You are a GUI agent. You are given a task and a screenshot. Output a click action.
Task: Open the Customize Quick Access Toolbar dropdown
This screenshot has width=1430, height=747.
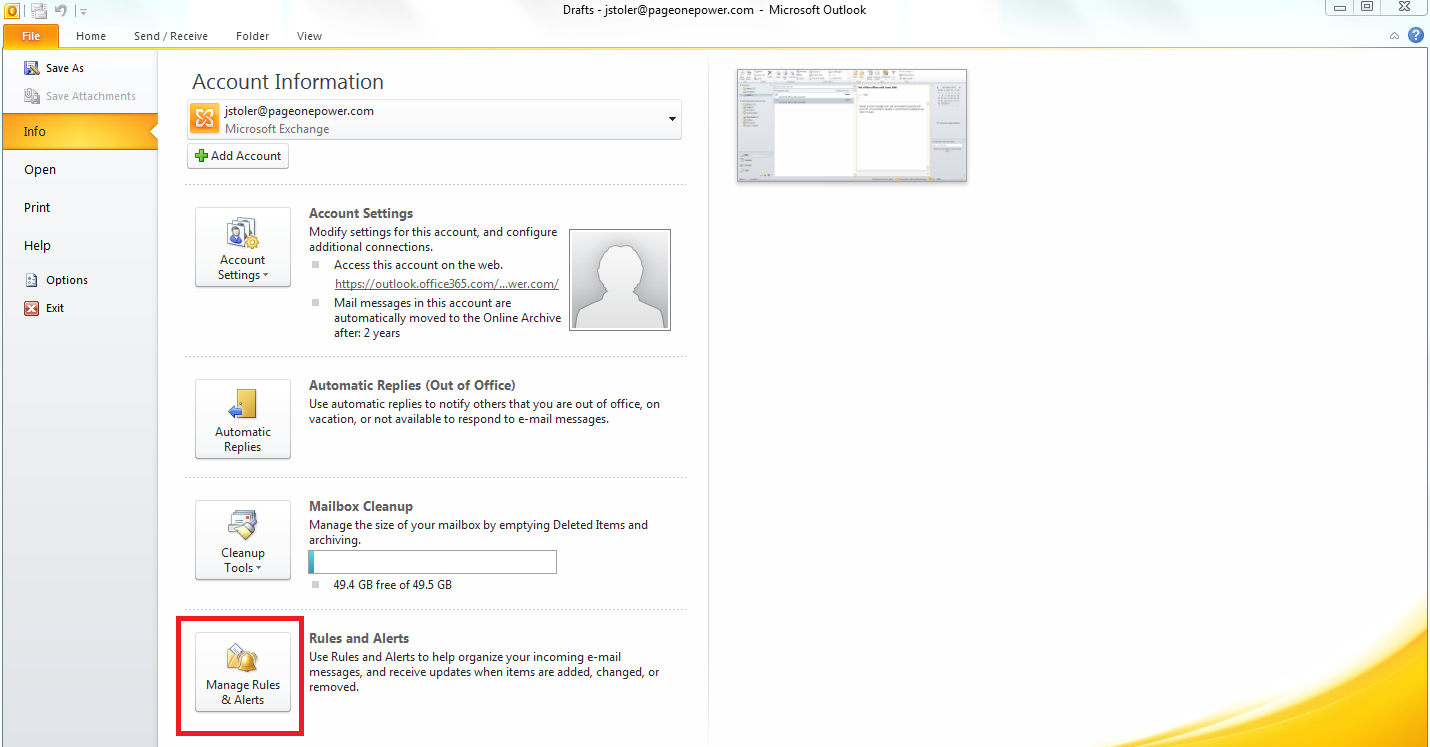coord(82,12)
